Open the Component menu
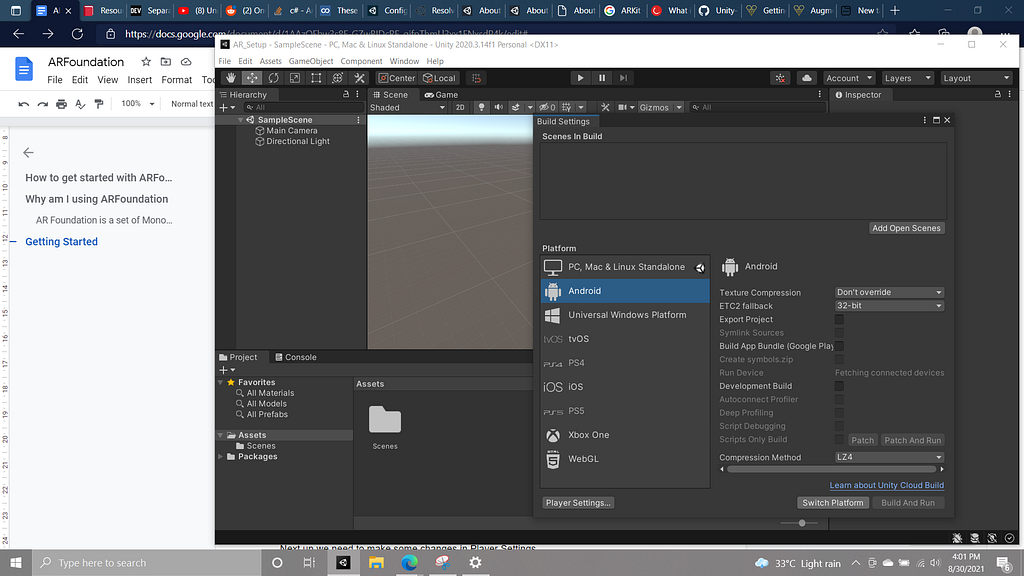The width and height of the screenshot is (1024, 576). 361,61
